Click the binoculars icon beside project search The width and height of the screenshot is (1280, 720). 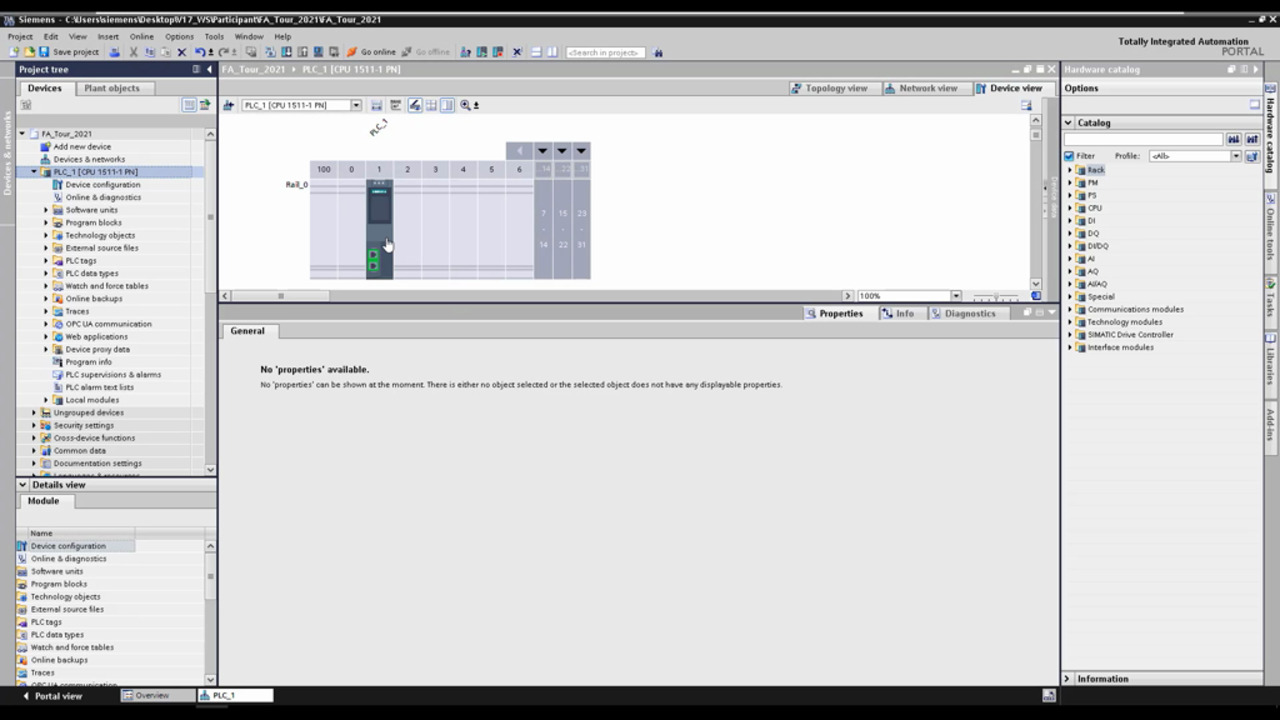coord(657,52)
